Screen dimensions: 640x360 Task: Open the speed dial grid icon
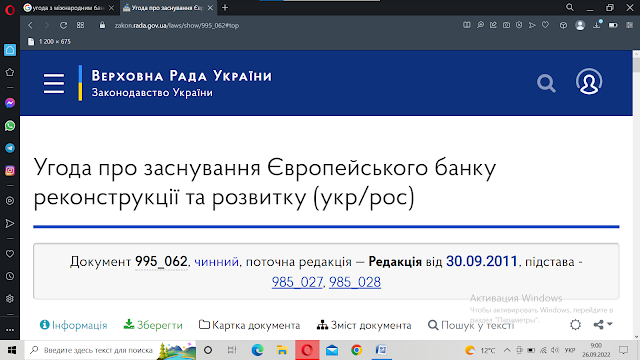click(80, 25)
